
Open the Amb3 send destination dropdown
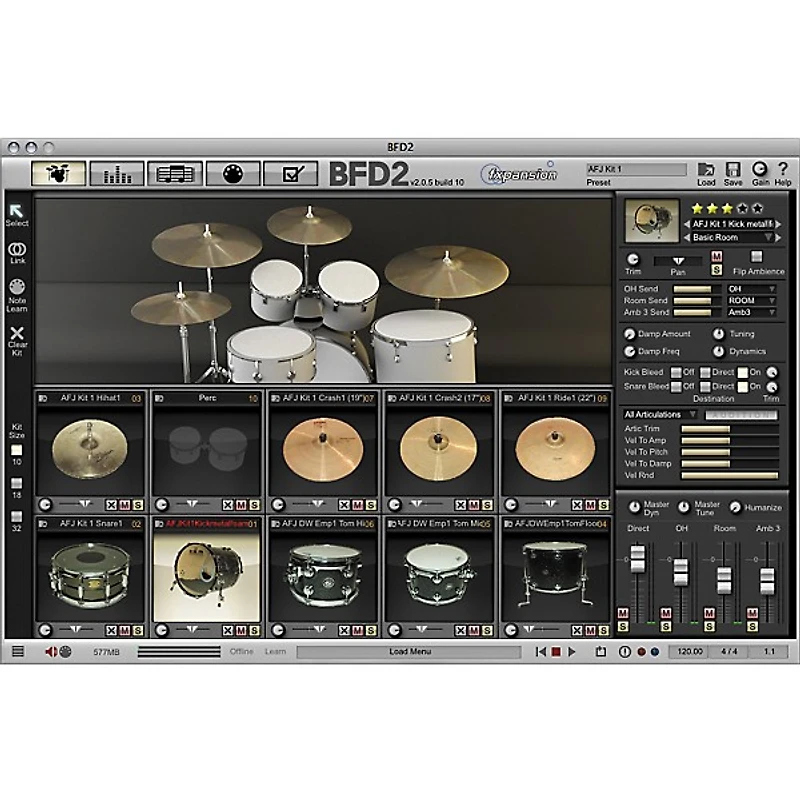(x=752, y=312)
